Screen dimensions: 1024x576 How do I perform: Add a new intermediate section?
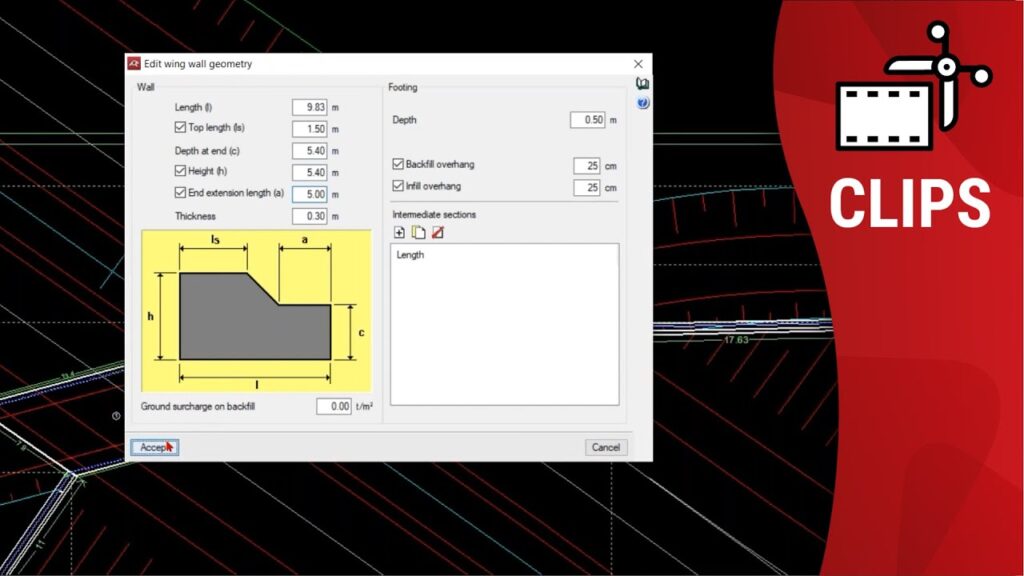coord(399,232)
